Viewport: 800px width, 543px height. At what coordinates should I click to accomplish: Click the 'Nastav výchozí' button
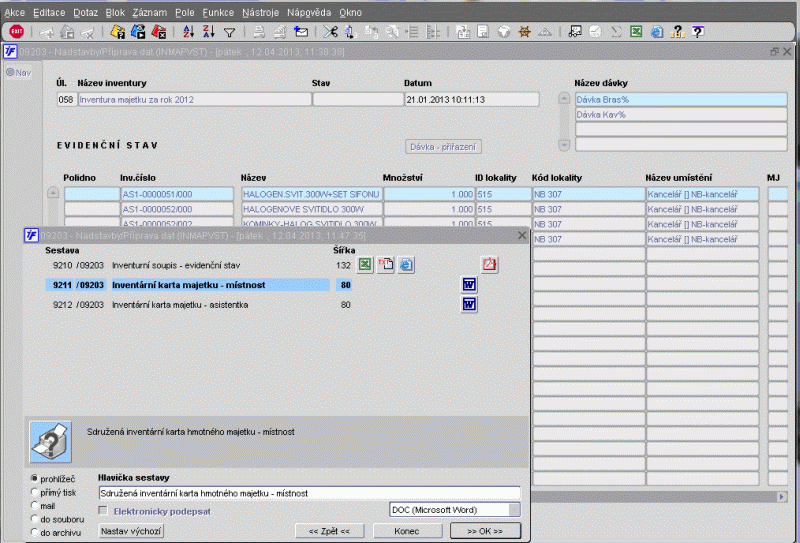(131, 531)
